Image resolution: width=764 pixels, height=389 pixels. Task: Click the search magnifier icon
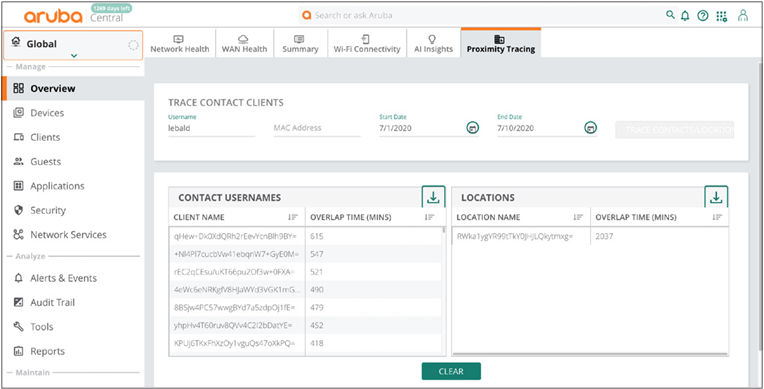point(670,15)
